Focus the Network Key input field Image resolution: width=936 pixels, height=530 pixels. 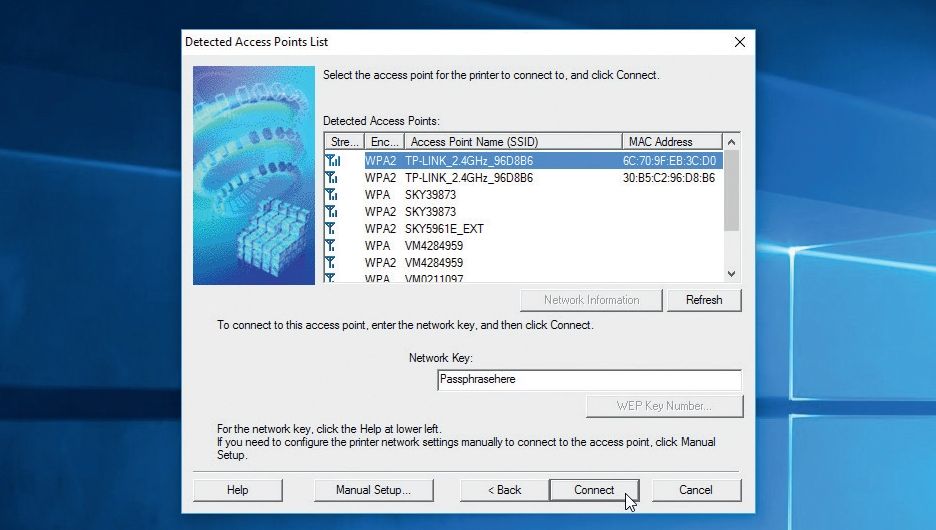coord(589,380)
